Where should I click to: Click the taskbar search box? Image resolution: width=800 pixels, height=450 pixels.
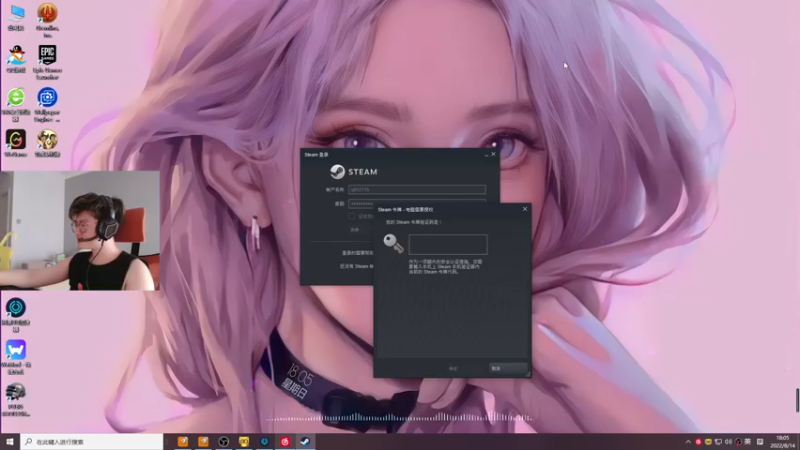point(92,442)
